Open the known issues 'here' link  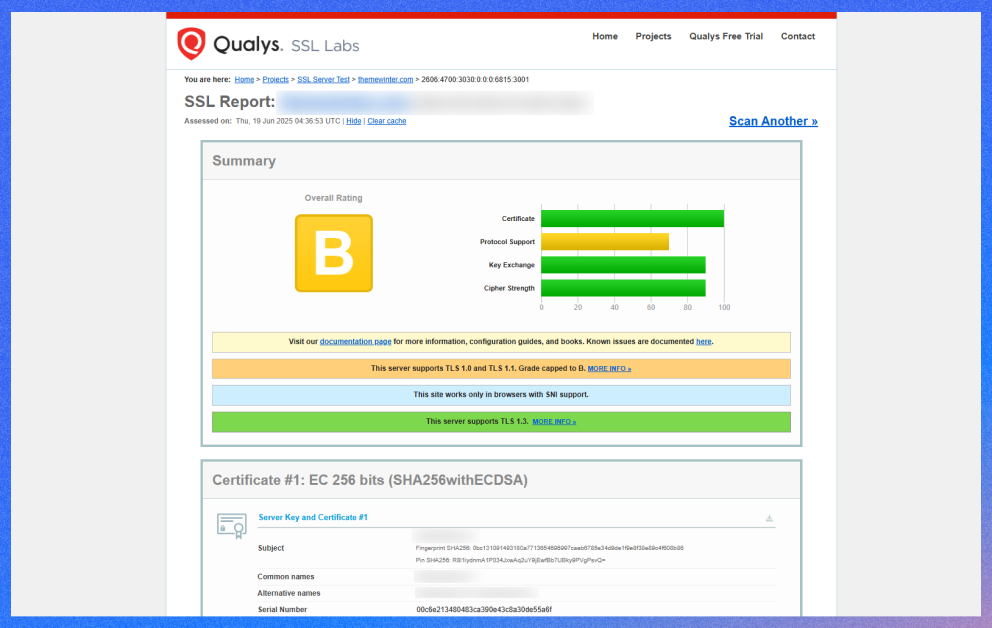[x=704, y=342]
